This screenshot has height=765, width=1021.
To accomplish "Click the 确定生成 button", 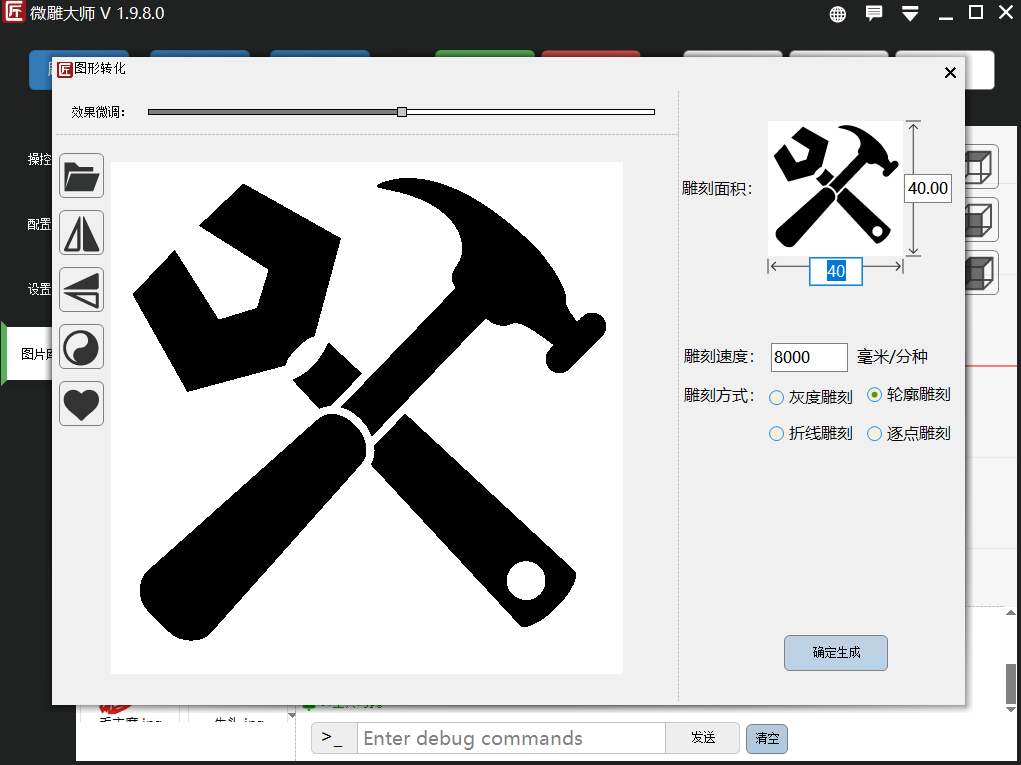I will click(835, 652).
